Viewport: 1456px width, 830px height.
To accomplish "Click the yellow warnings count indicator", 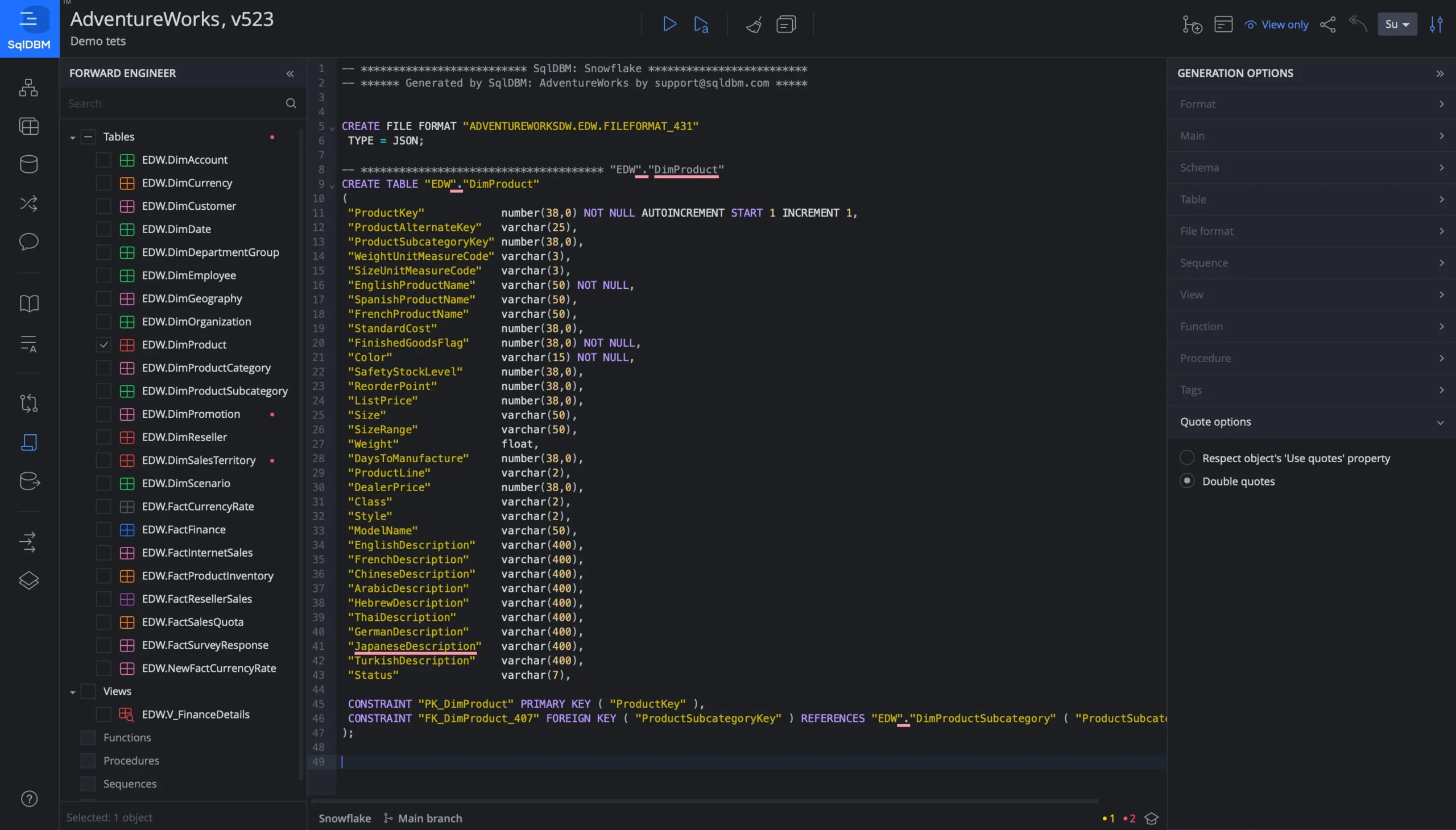I will [x=1108, y=819].
